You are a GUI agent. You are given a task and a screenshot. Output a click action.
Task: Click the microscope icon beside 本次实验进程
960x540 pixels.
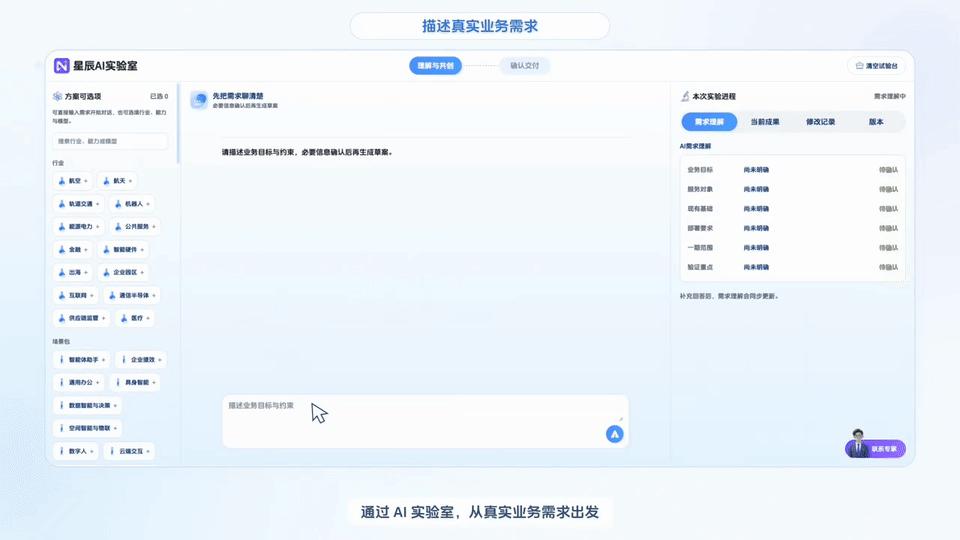[x=684, y=96]
